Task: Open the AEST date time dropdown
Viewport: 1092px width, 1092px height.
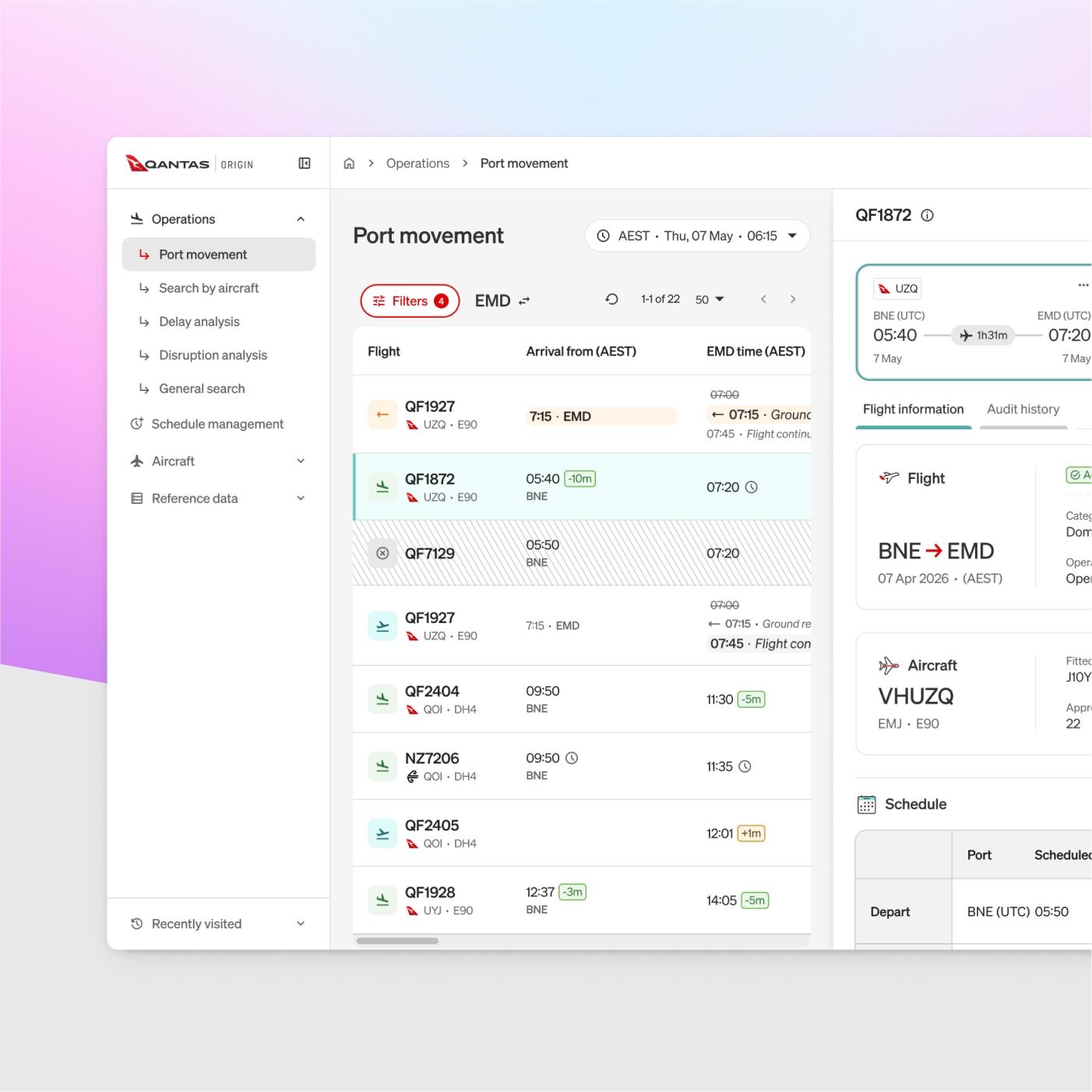Action: pos(697,236)
